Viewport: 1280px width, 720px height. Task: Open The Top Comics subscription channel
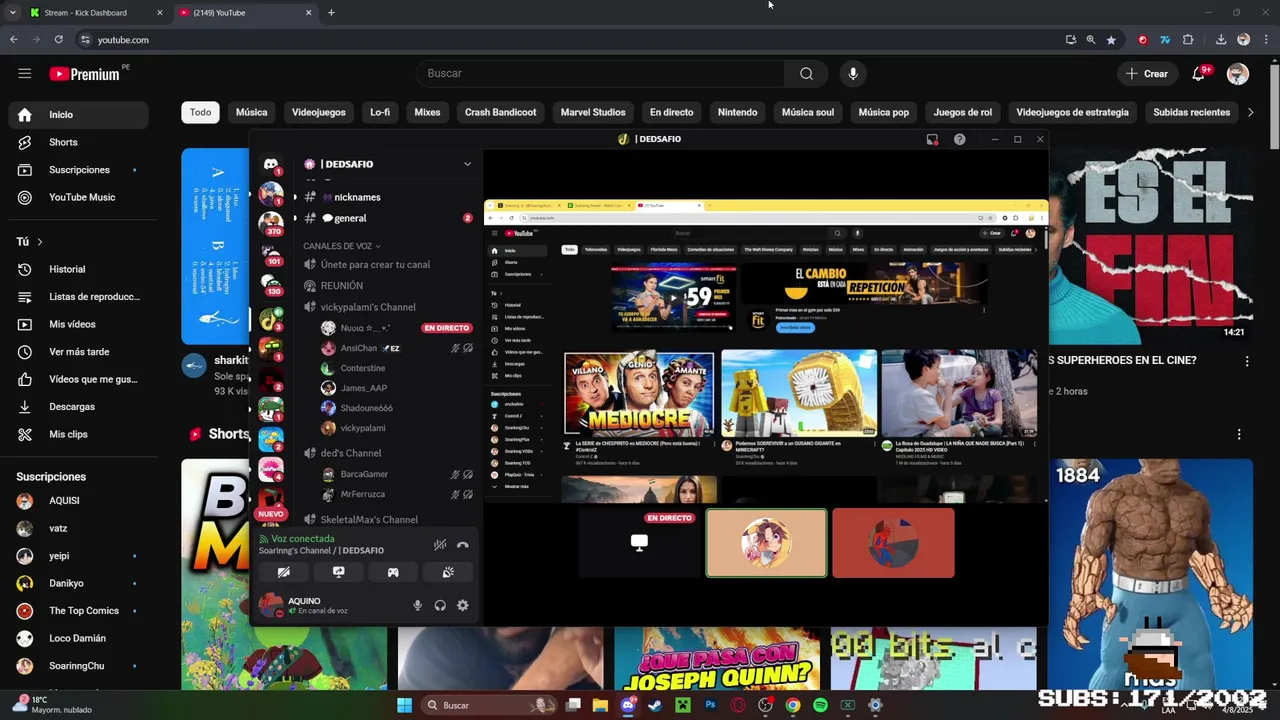point(78,610)
